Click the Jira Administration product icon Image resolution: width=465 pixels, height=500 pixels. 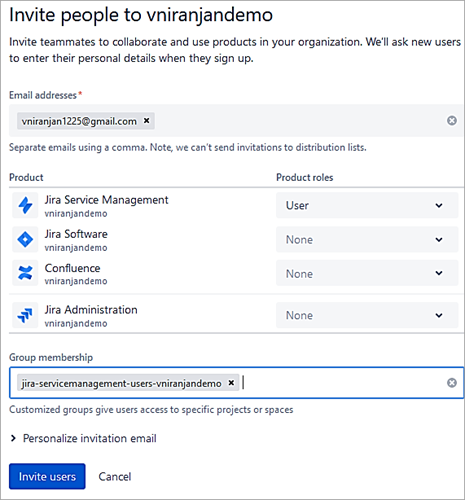(x=25, y=315)
